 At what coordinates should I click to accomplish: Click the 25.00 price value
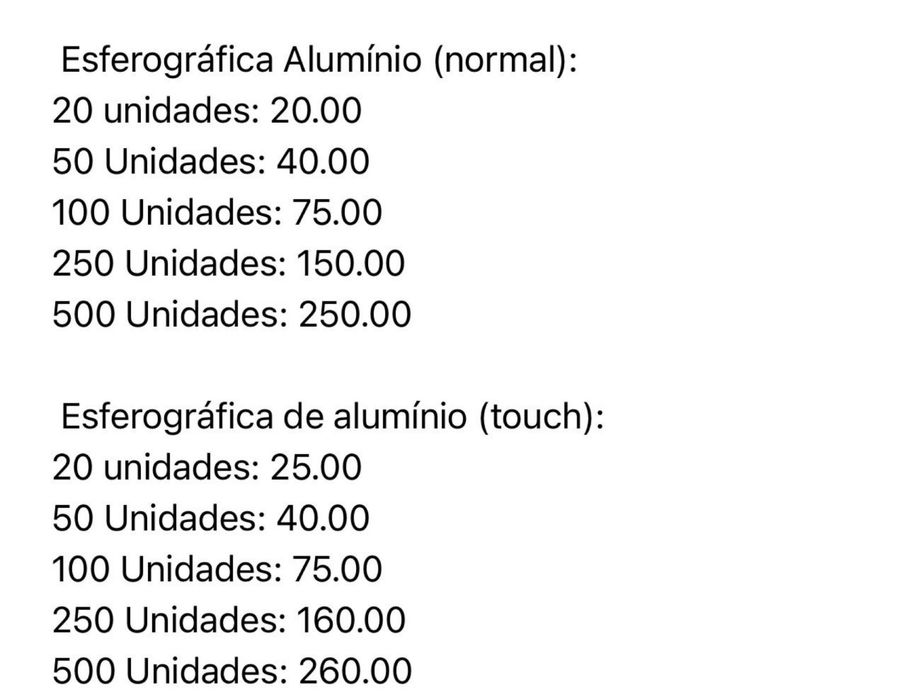[x=316, y=467]
